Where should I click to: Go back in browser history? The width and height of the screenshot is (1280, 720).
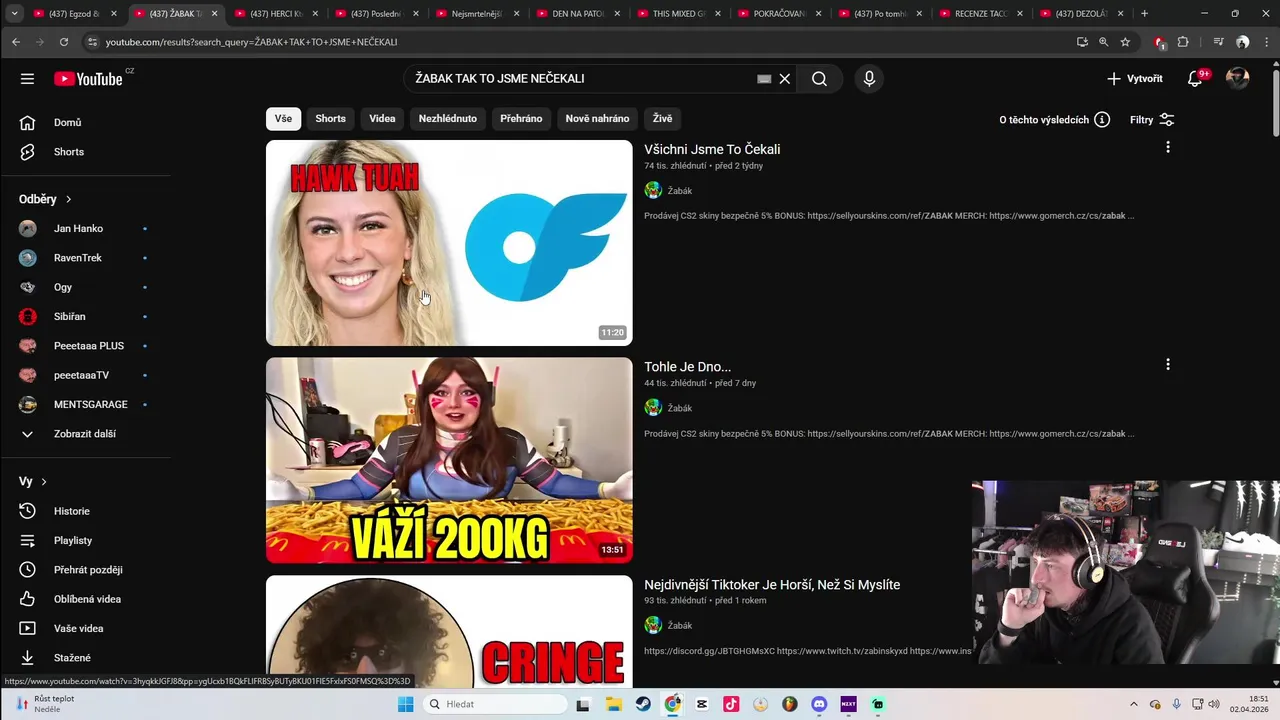16,42
